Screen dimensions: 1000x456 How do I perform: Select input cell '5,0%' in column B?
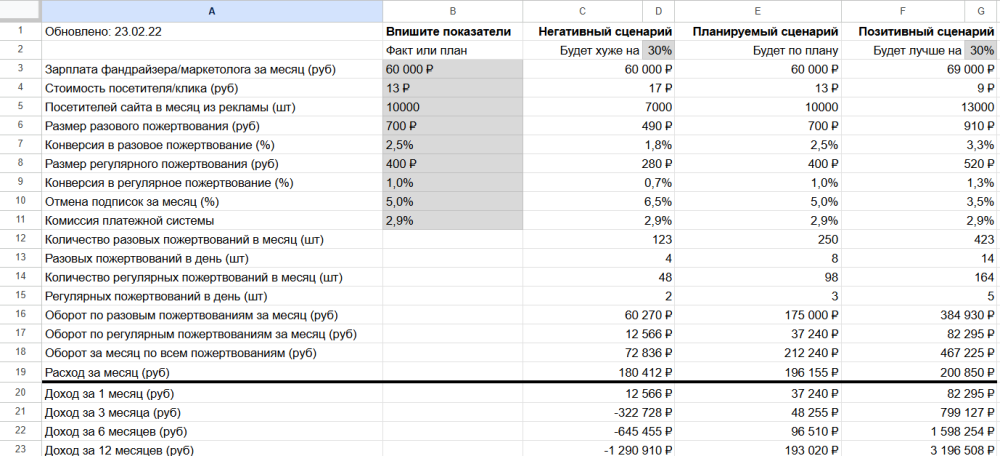(453, 202)
